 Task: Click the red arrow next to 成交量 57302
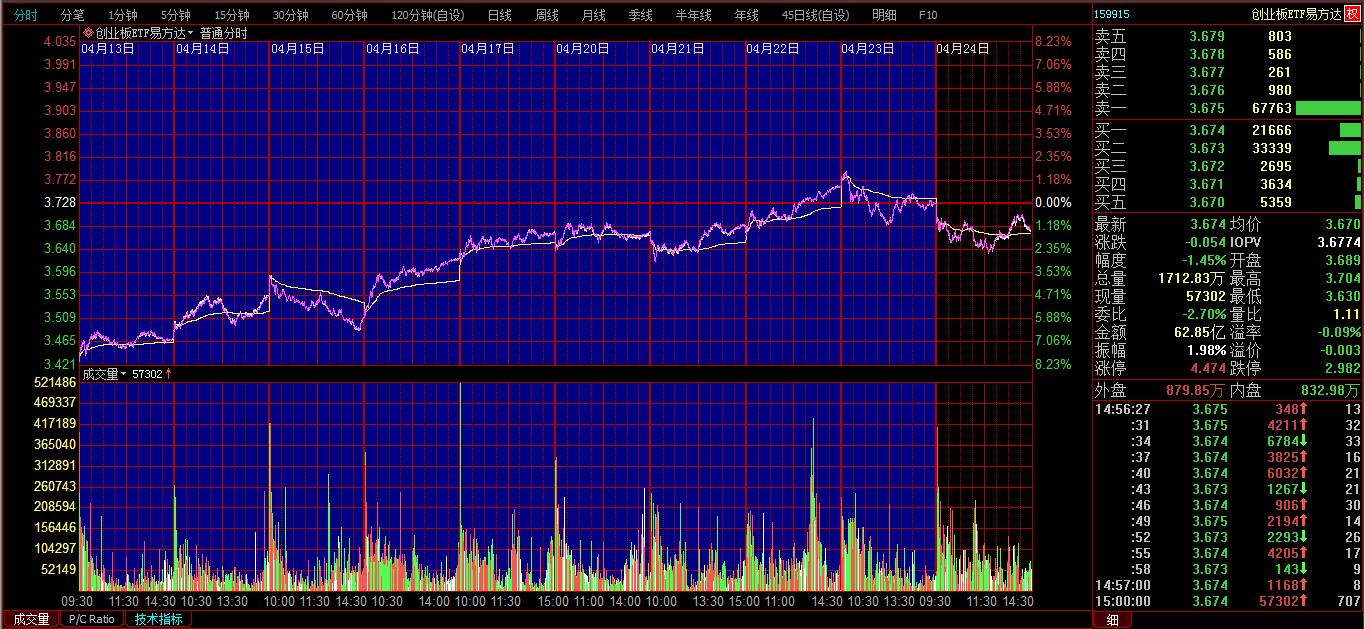tap(168, 374)
